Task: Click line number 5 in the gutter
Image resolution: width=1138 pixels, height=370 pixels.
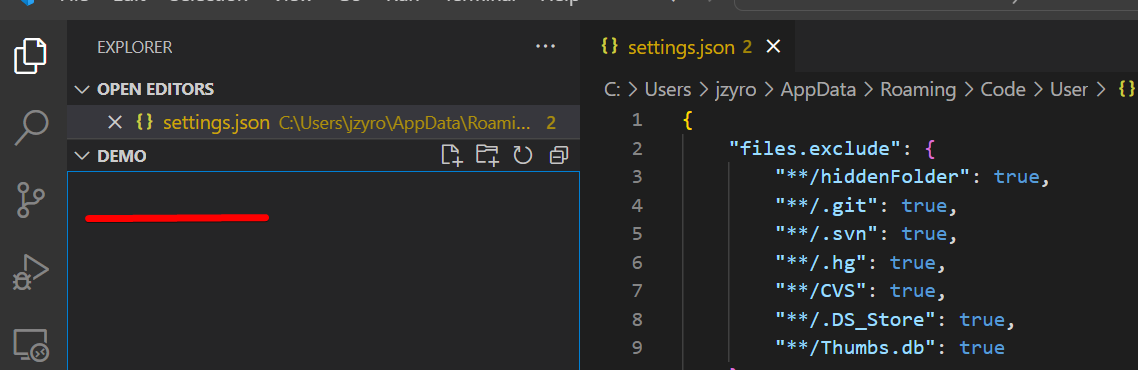Action: (636, 234)
